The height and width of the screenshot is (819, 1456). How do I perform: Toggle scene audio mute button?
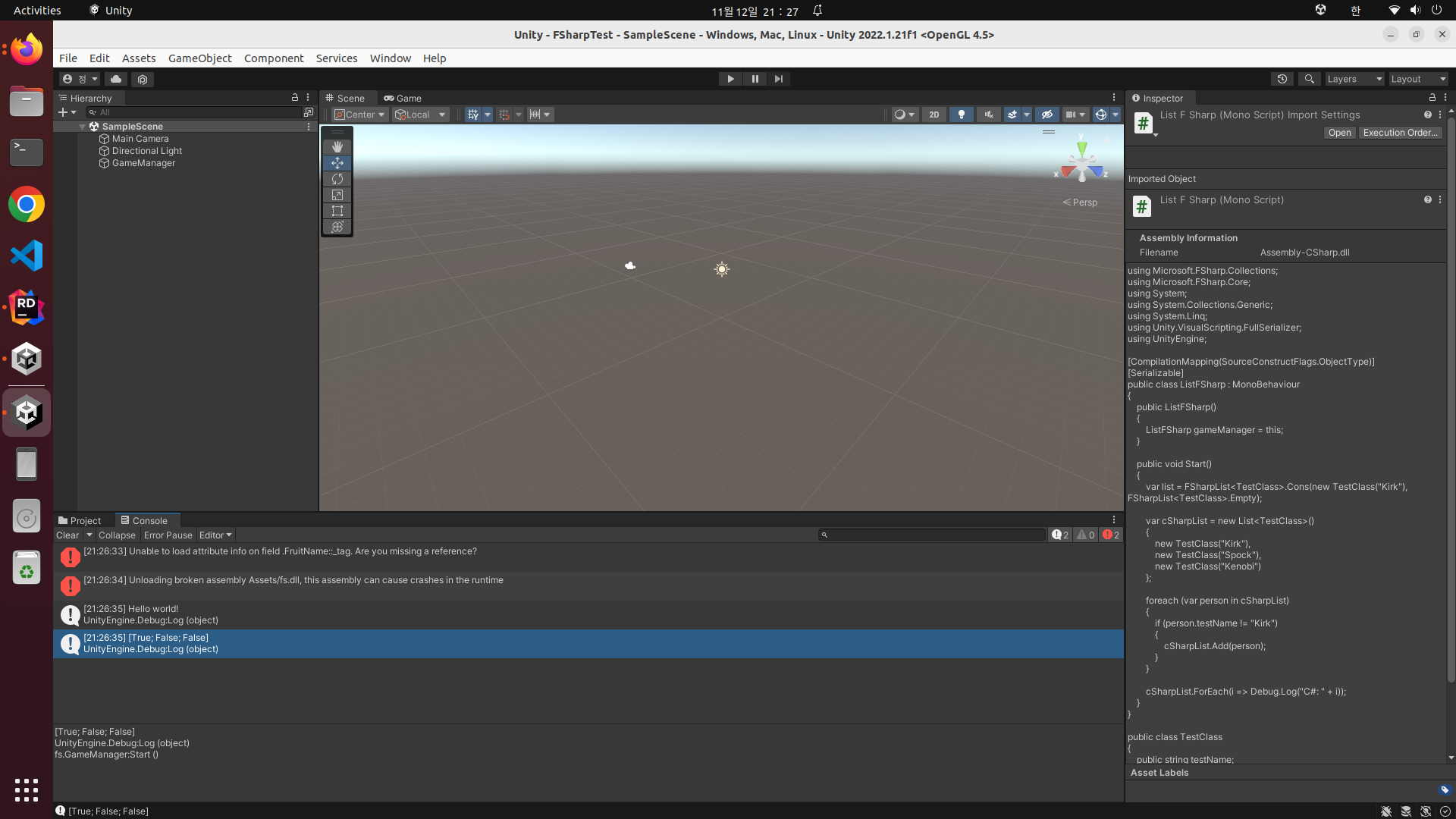tap(989, 115)
